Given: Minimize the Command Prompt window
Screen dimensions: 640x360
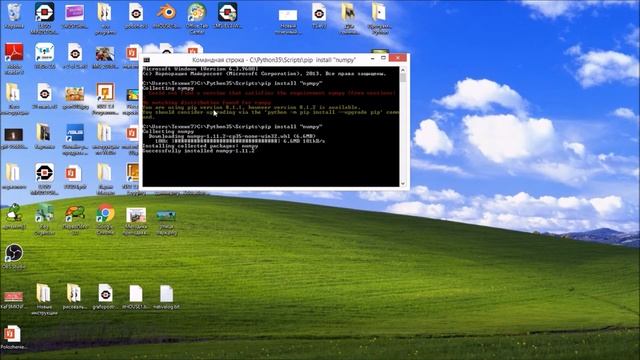Looking at the screenshot, I should tap(373, 58).
